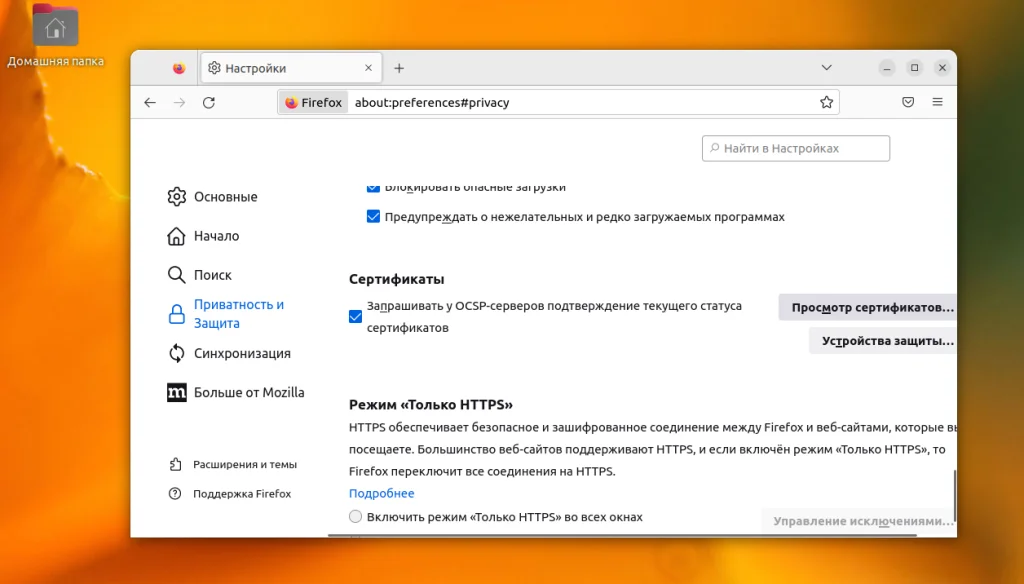Open Начало settings via the home icon
The height and width of the screenshot is (584, 1024).
176,235
